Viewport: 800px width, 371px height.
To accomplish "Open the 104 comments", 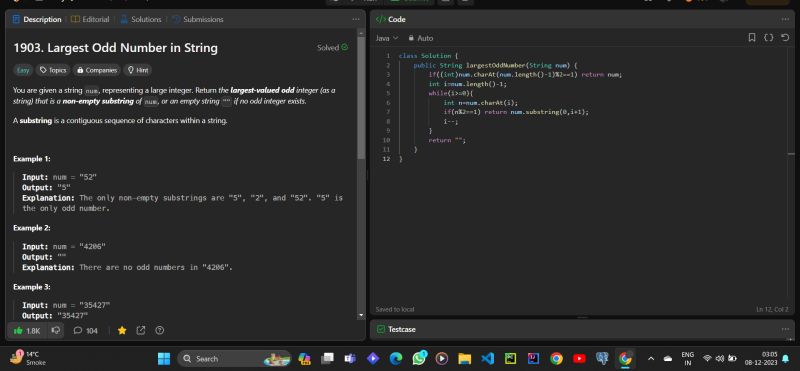I will (86, 331).
